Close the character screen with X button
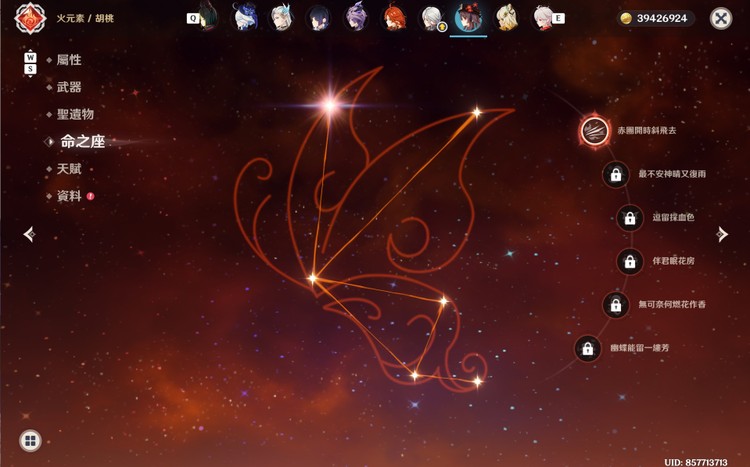The image size is (750, 467). pyautogui.click(x=721, y=19)
